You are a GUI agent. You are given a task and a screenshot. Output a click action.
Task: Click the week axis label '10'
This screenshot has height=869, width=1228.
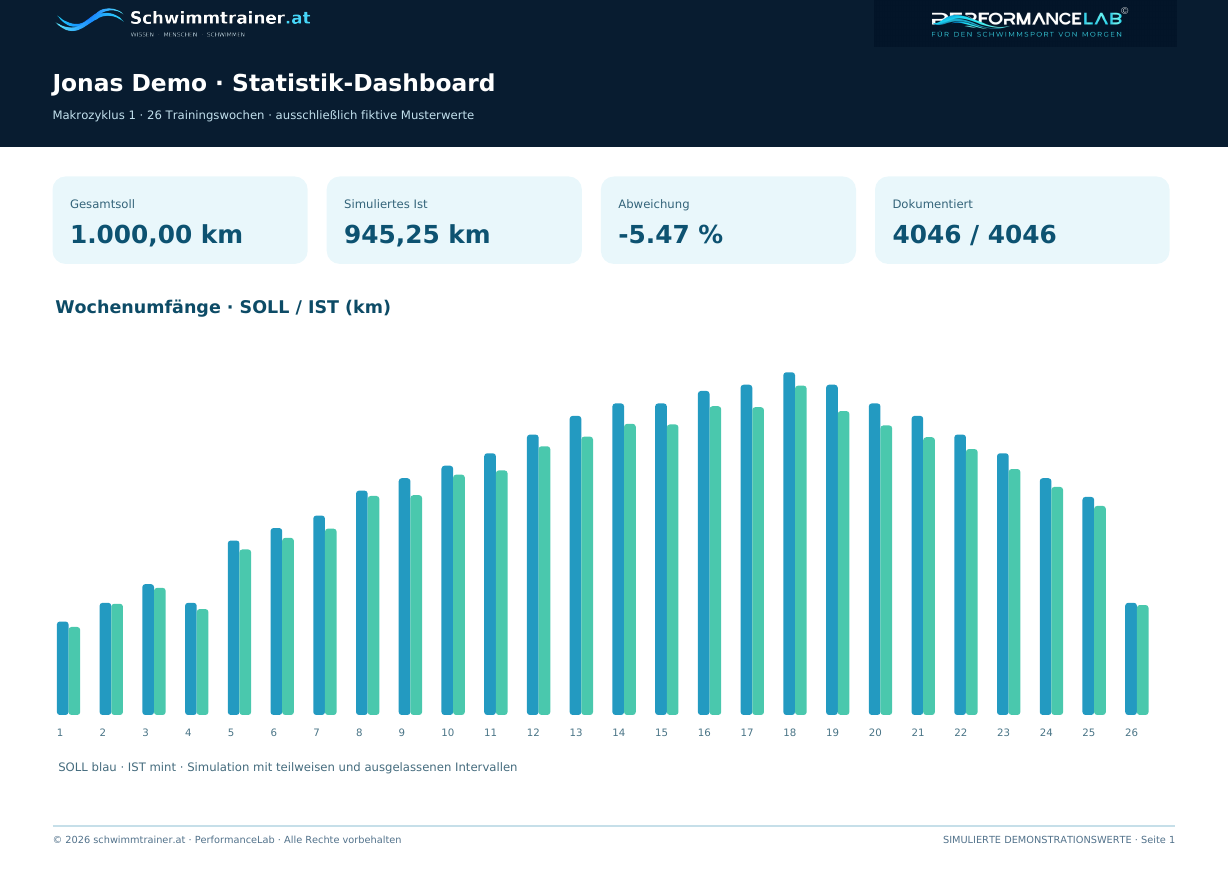448,733
